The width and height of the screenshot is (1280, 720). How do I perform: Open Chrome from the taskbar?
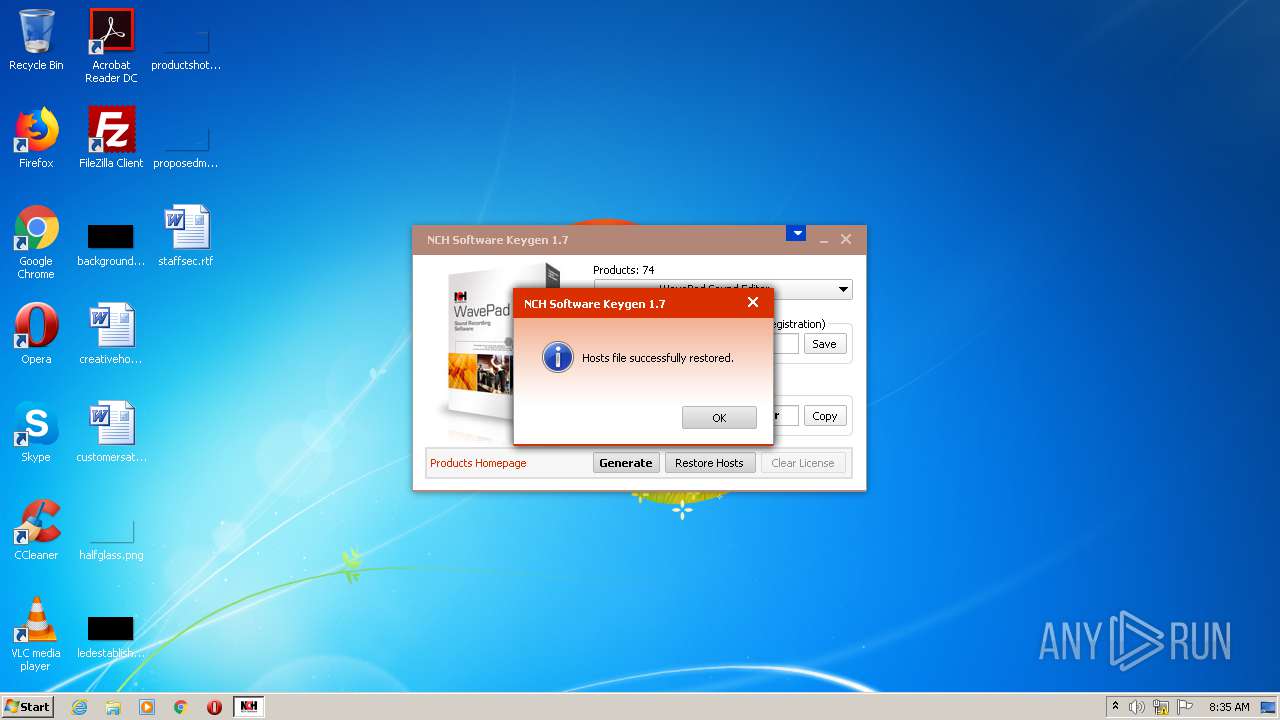pos(180,707)
